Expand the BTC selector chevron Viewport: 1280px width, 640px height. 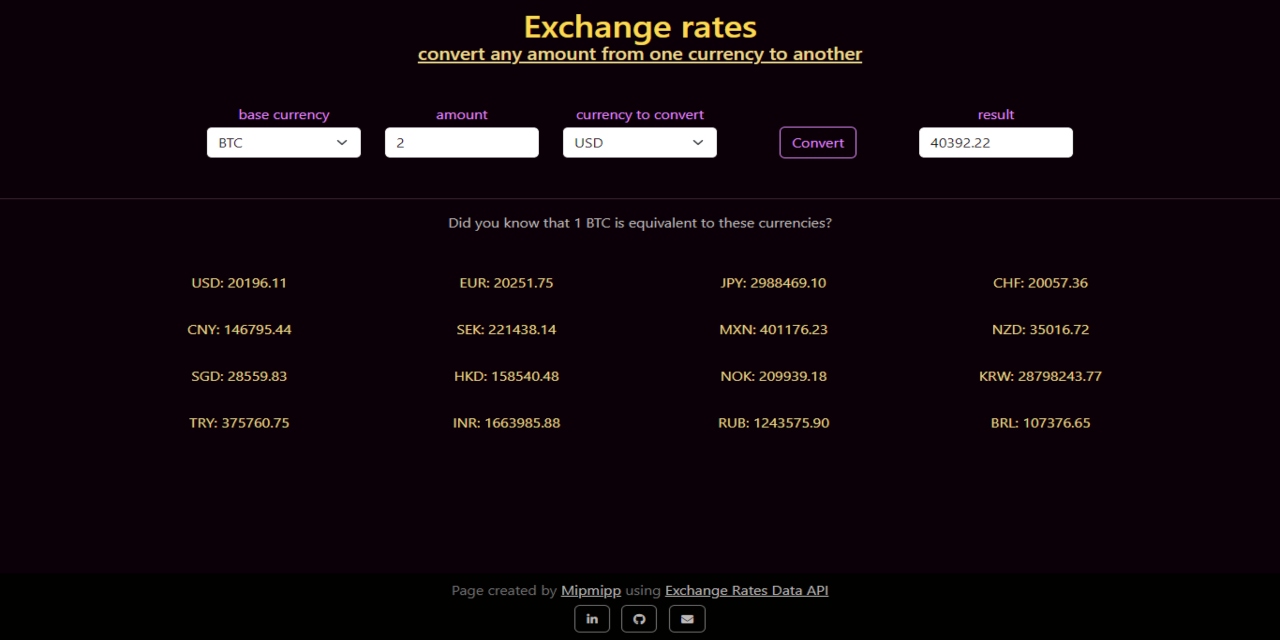(x=342, y=142)
